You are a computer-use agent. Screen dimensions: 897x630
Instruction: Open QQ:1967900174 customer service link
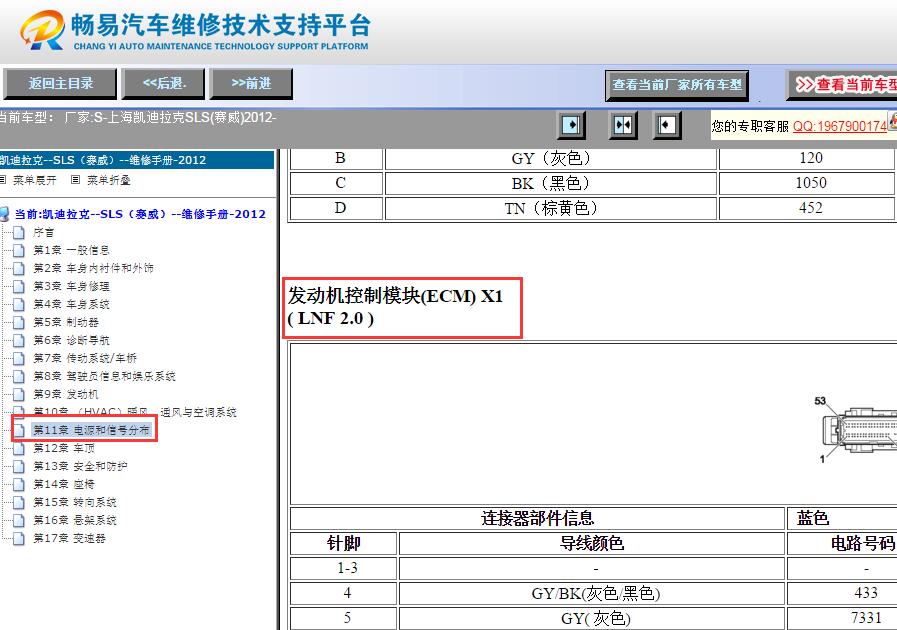840,126
